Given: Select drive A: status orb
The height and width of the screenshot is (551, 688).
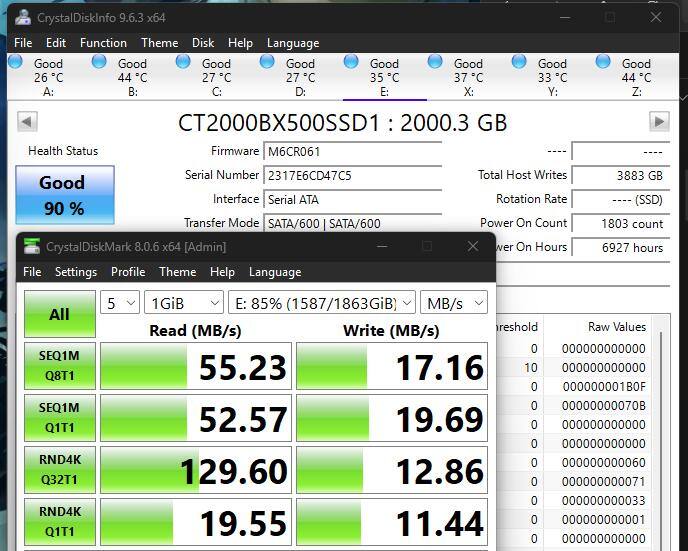Looking at the screenshot, I should (15, 62).
